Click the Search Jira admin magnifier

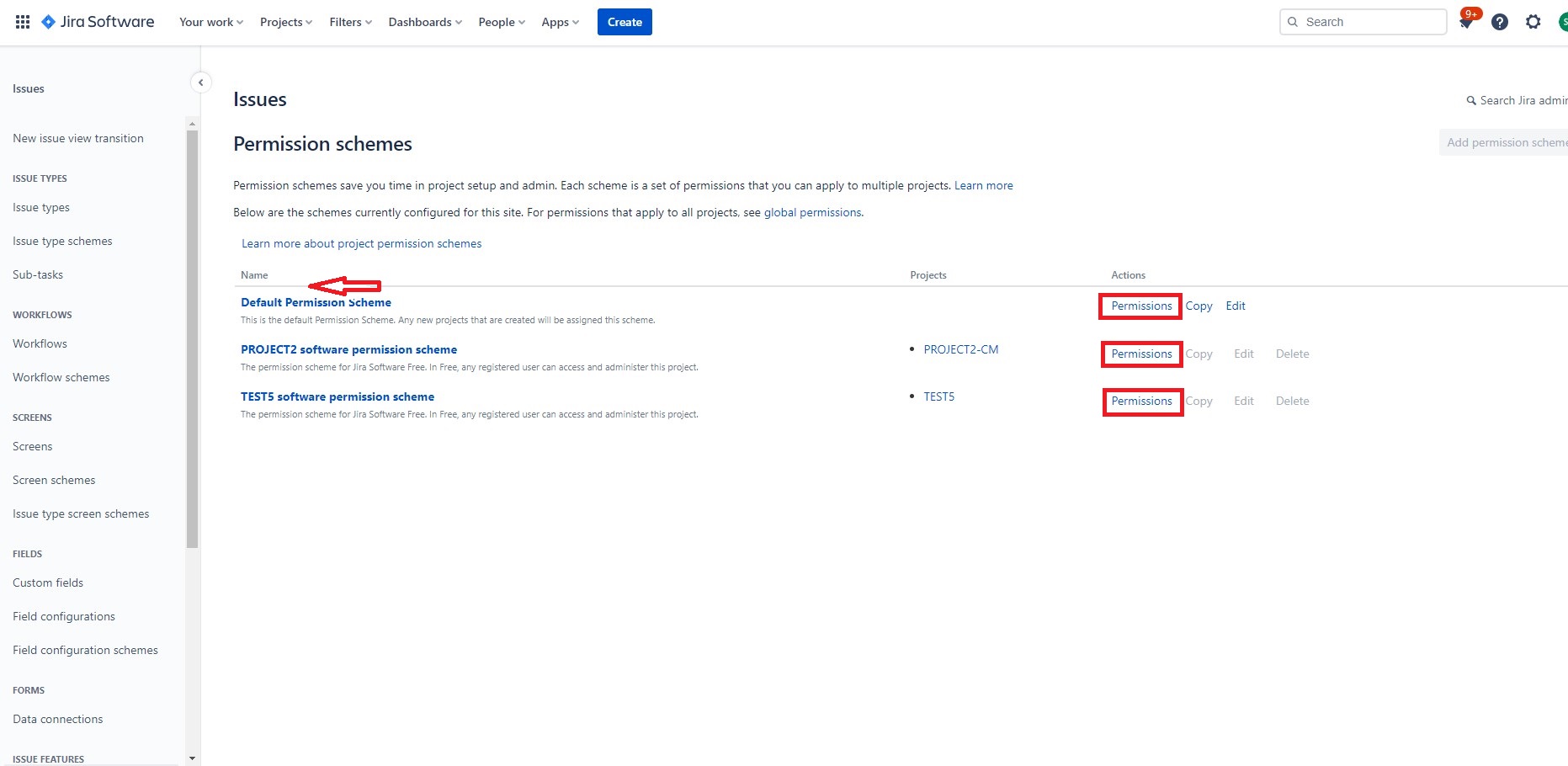(x=1471, y=101)
